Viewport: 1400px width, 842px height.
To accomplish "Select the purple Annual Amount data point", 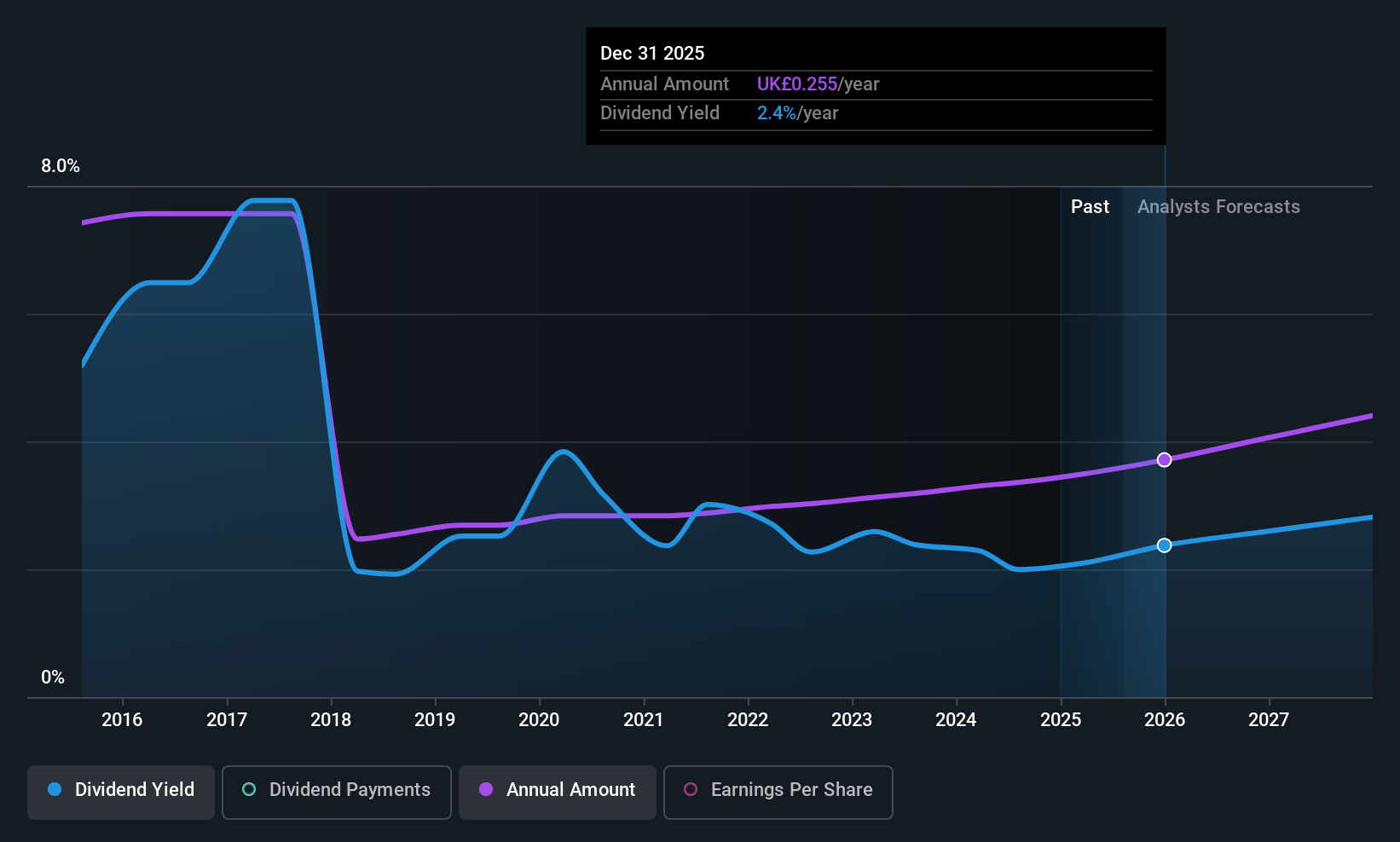I will (x=1165, y=460).
